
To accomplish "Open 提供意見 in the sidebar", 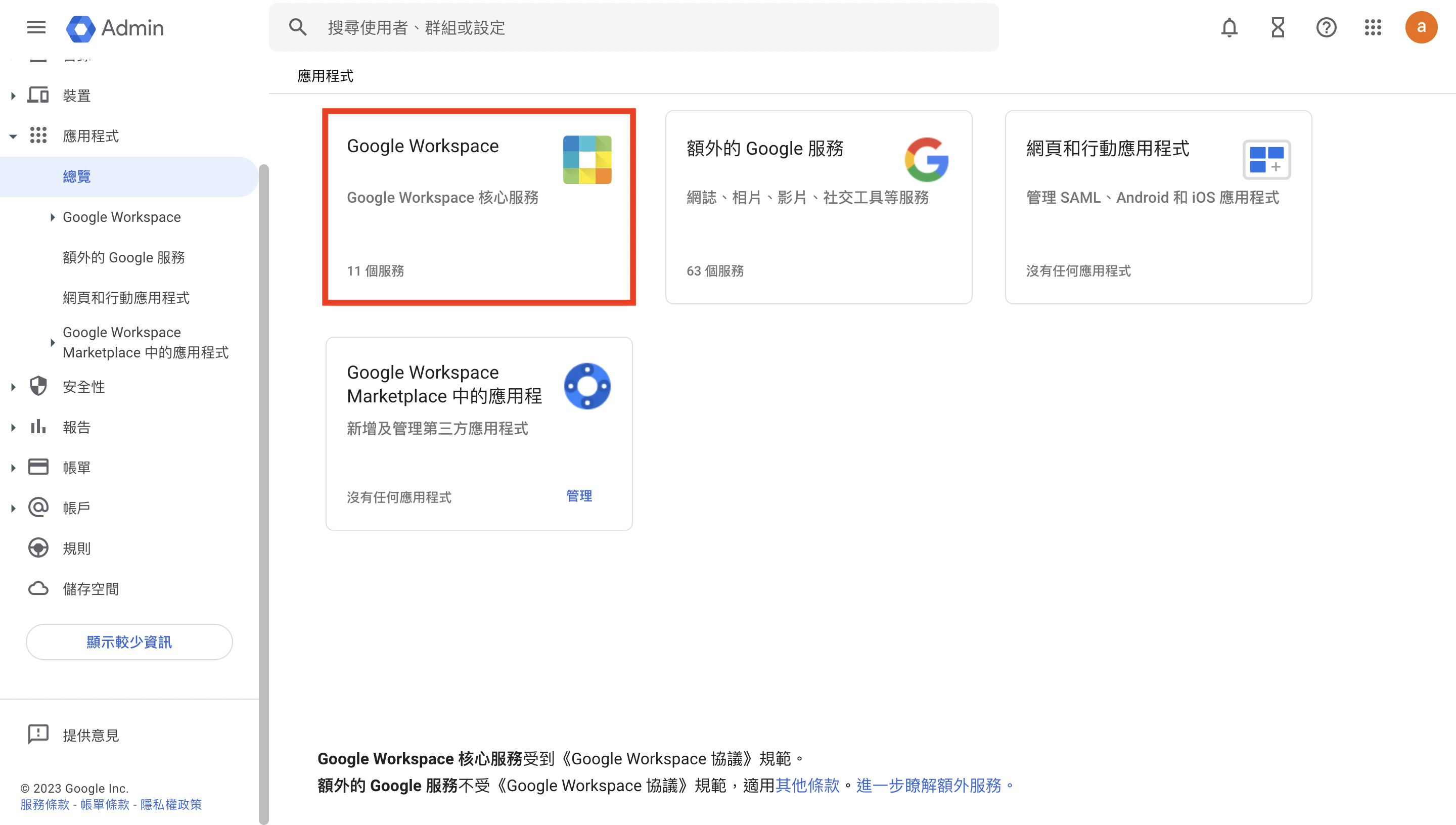I will click(90, 735).
